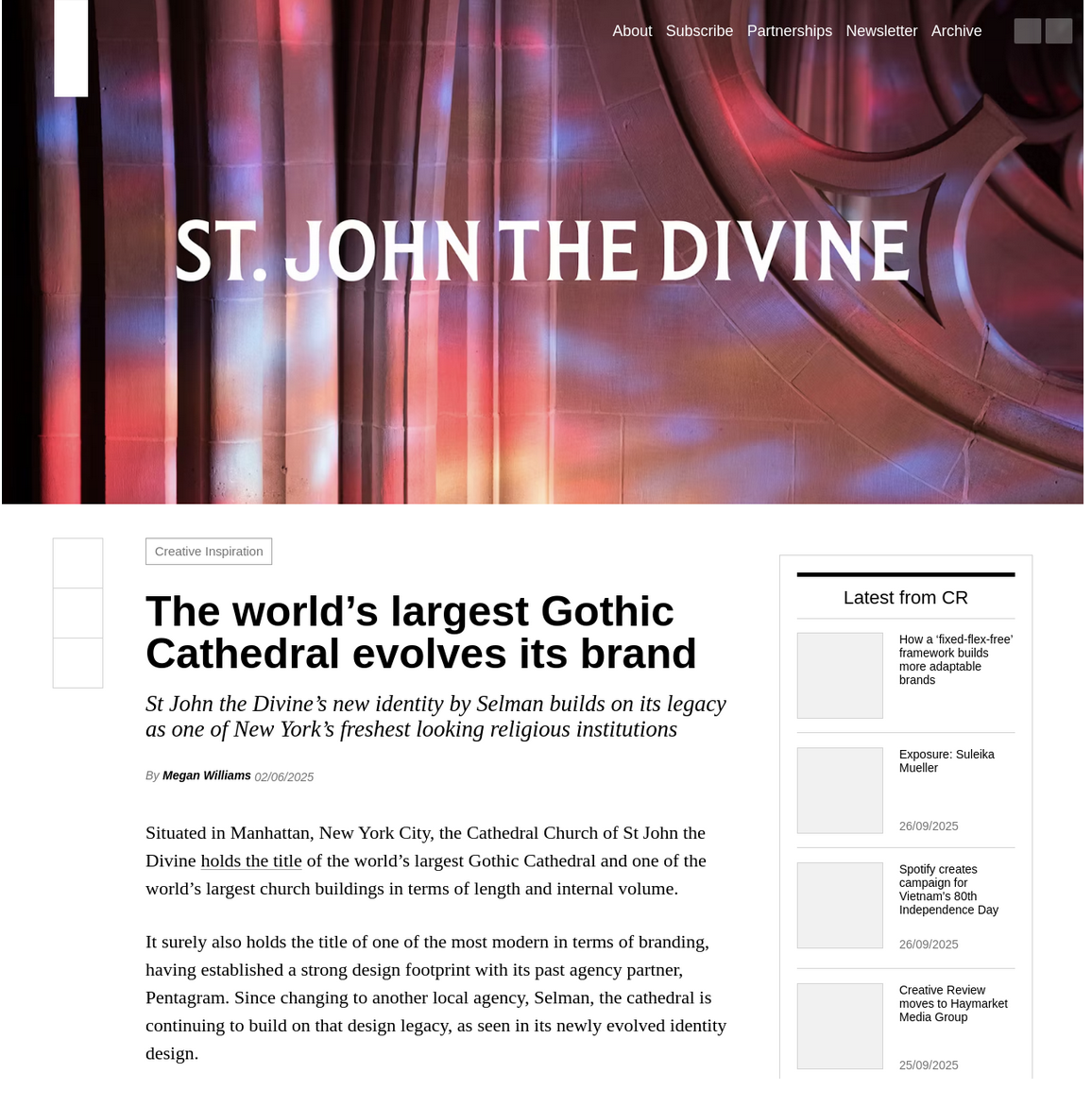
Task: Go to the Subscribe page
Action: click(699, 31)
